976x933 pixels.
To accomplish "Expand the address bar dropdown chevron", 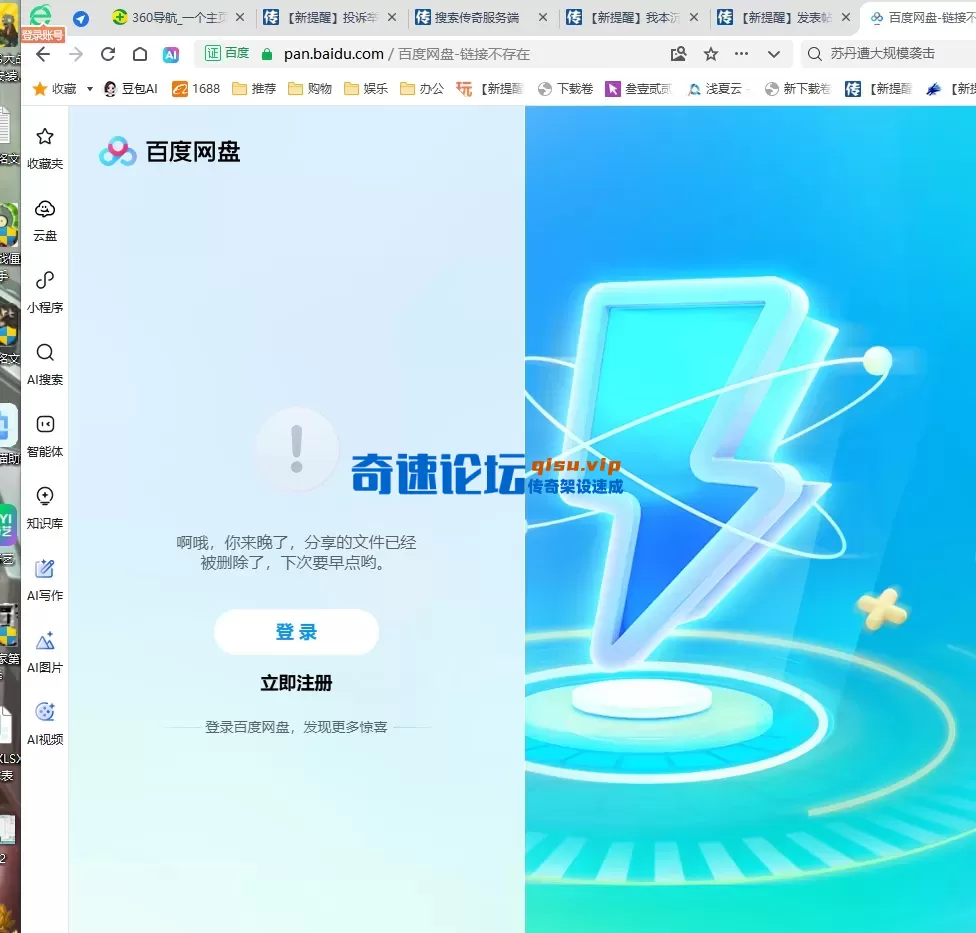I will pos(774,54).
